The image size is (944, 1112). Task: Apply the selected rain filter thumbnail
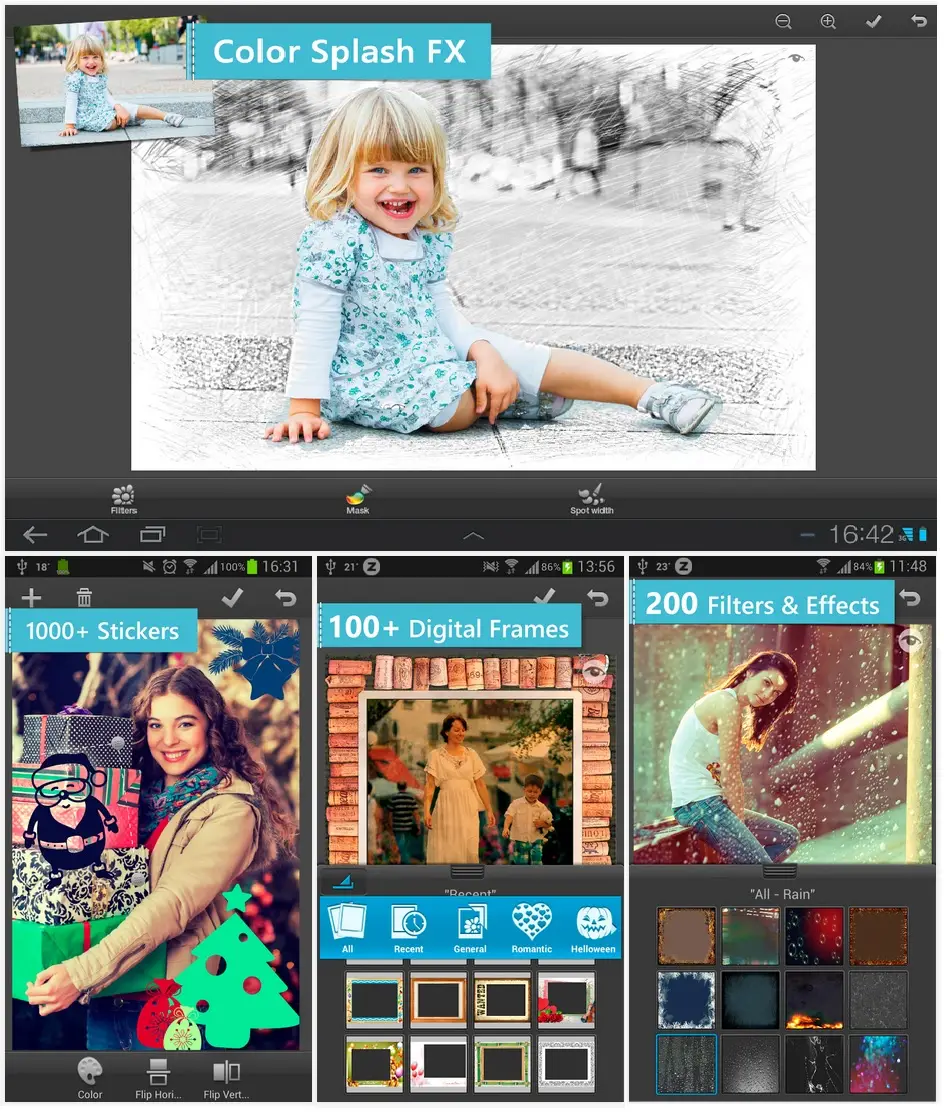[687, 1064]
